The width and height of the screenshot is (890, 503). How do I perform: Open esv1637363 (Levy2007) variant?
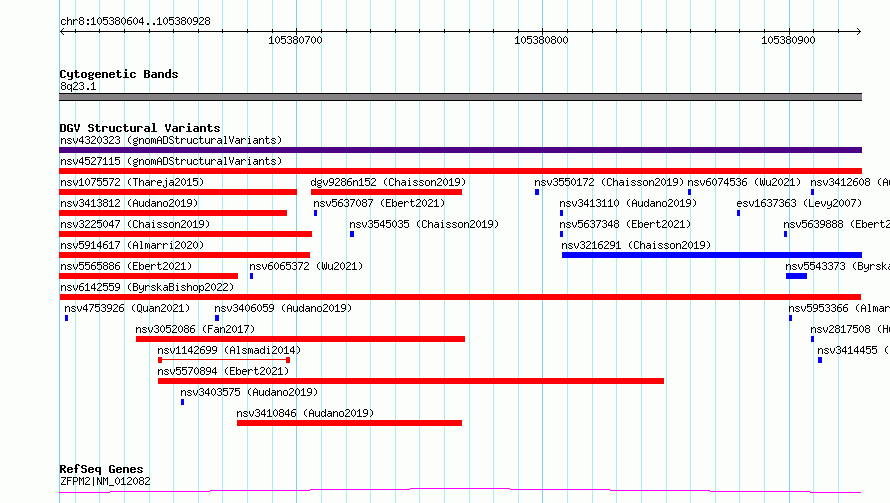799,203
